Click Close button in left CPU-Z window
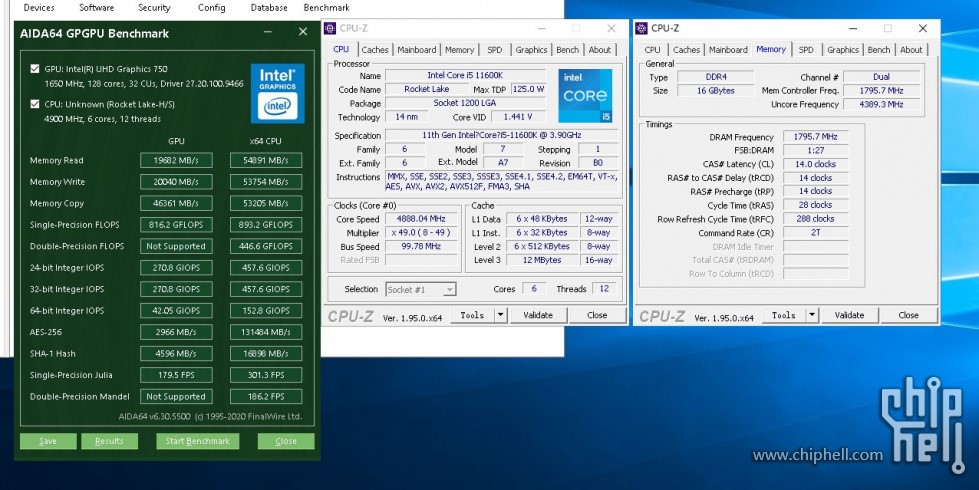The width and height of the screenshot is (979, 490). (597, 315)
